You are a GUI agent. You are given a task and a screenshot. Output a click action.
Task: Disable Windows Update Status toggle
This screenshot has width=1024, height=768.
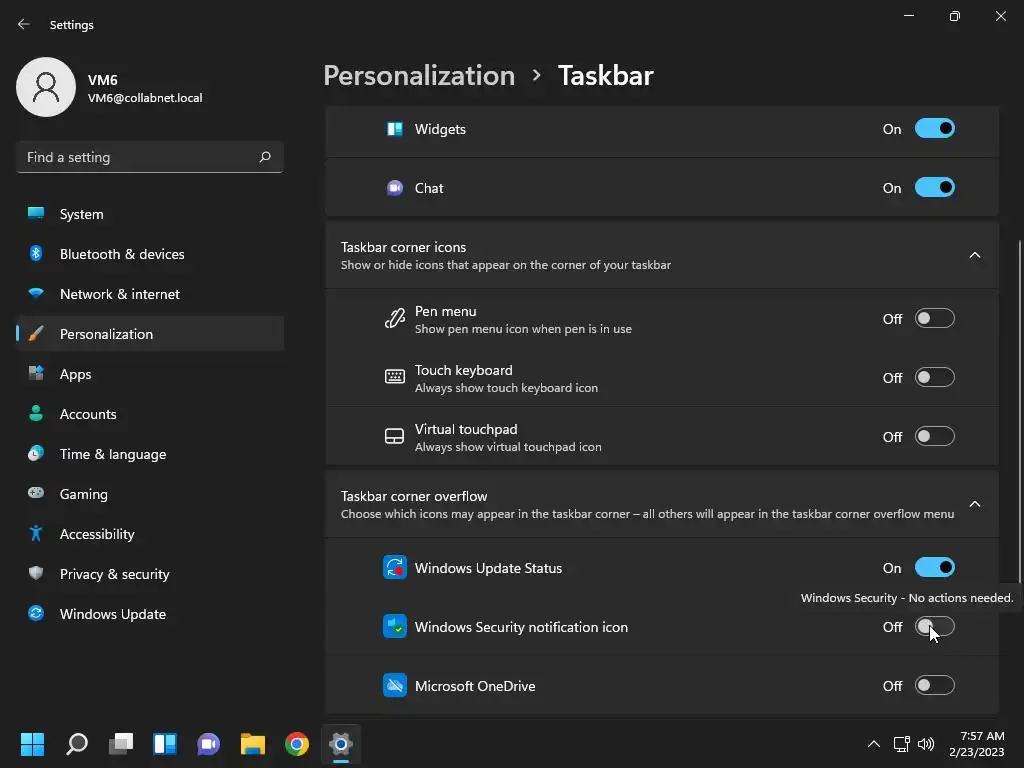point(935,568)
